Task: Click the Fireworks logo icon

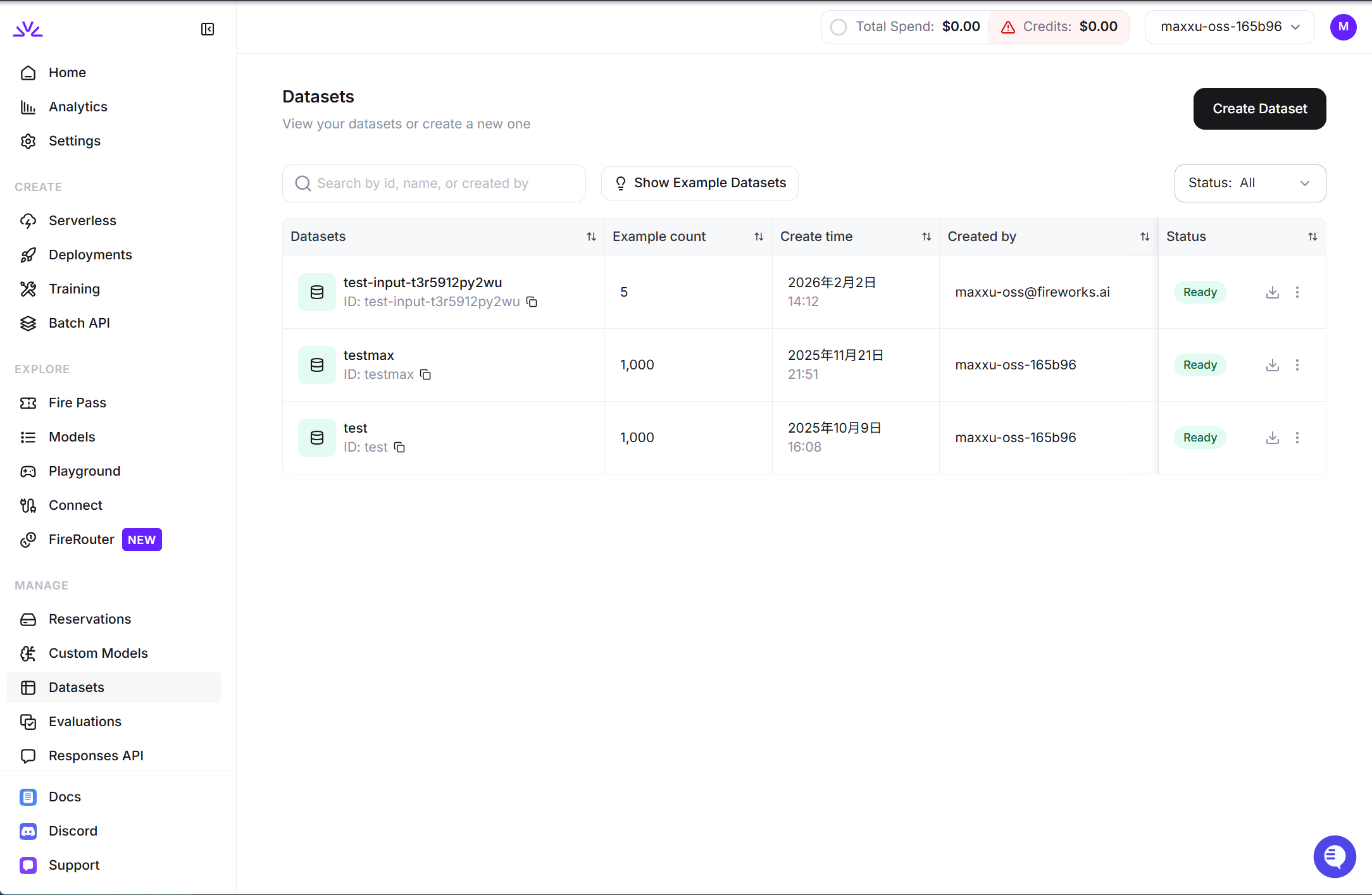Action: pos(28,29)
